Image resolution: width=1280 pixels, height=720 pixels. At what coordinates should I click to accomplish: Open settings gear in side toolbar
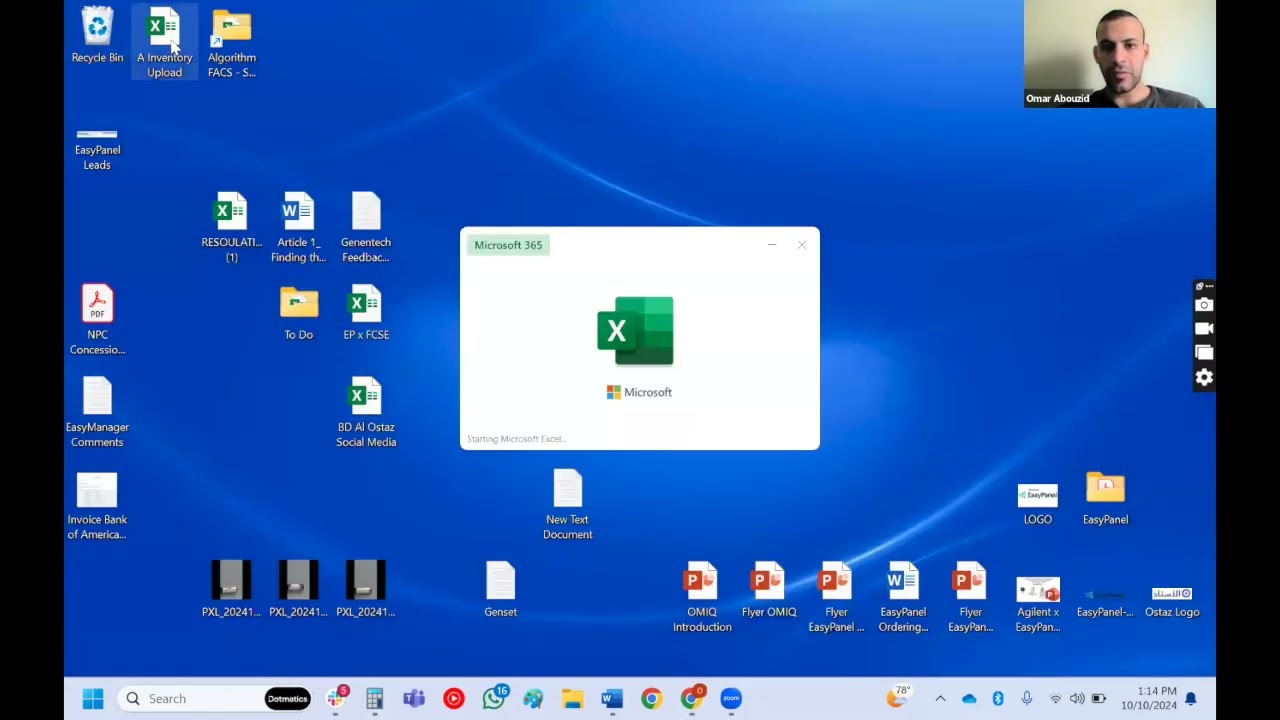pos(1204,377)
